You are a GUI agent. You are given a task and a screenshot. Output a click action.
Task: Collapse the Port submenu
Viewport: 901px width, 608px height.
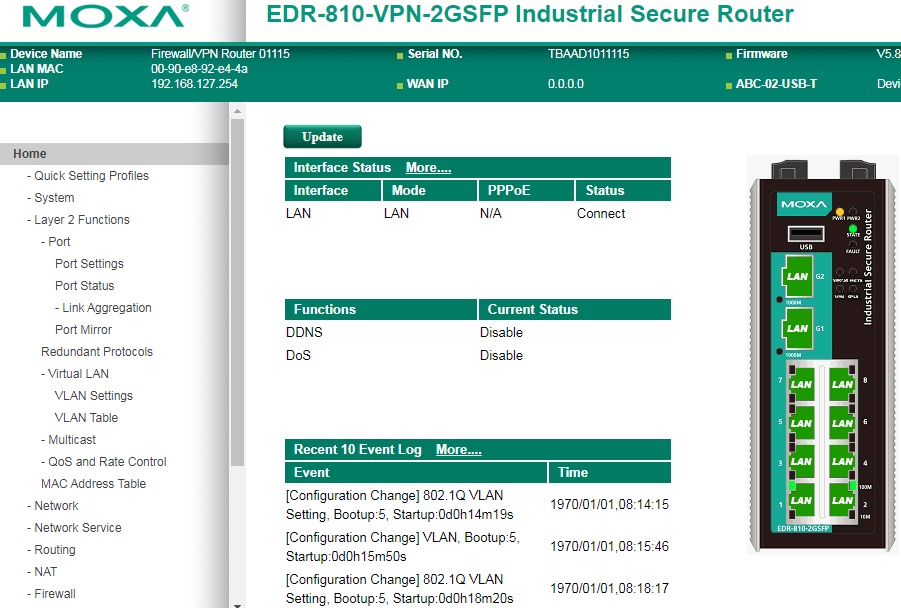point(59,241)
